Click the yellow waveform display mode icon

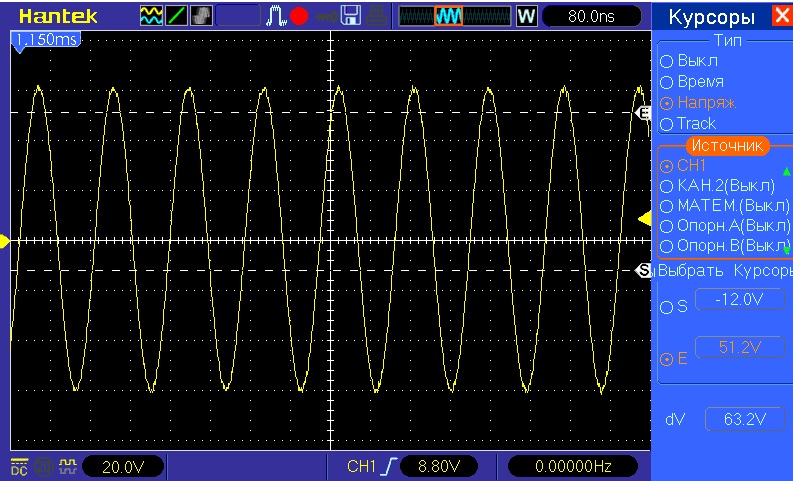click(x=151, y=16)
